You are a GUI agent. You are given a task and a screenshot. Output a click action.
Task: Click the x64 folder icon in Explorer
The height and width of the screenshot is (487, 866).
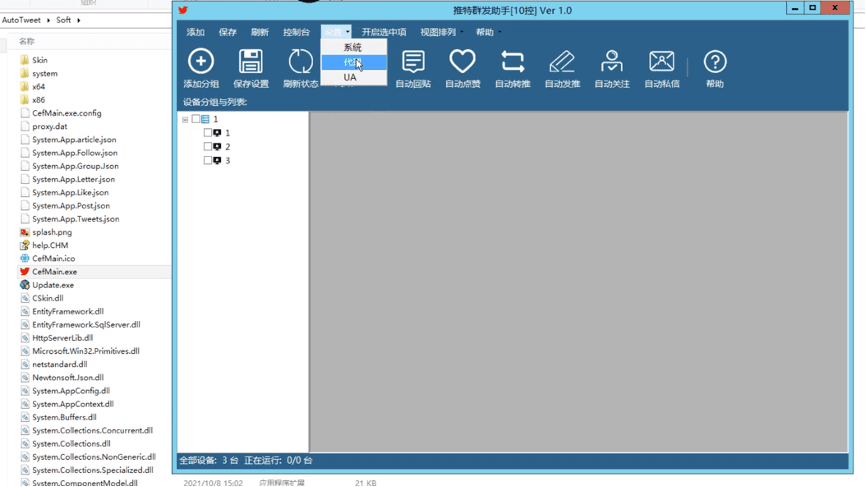[24, 86]
